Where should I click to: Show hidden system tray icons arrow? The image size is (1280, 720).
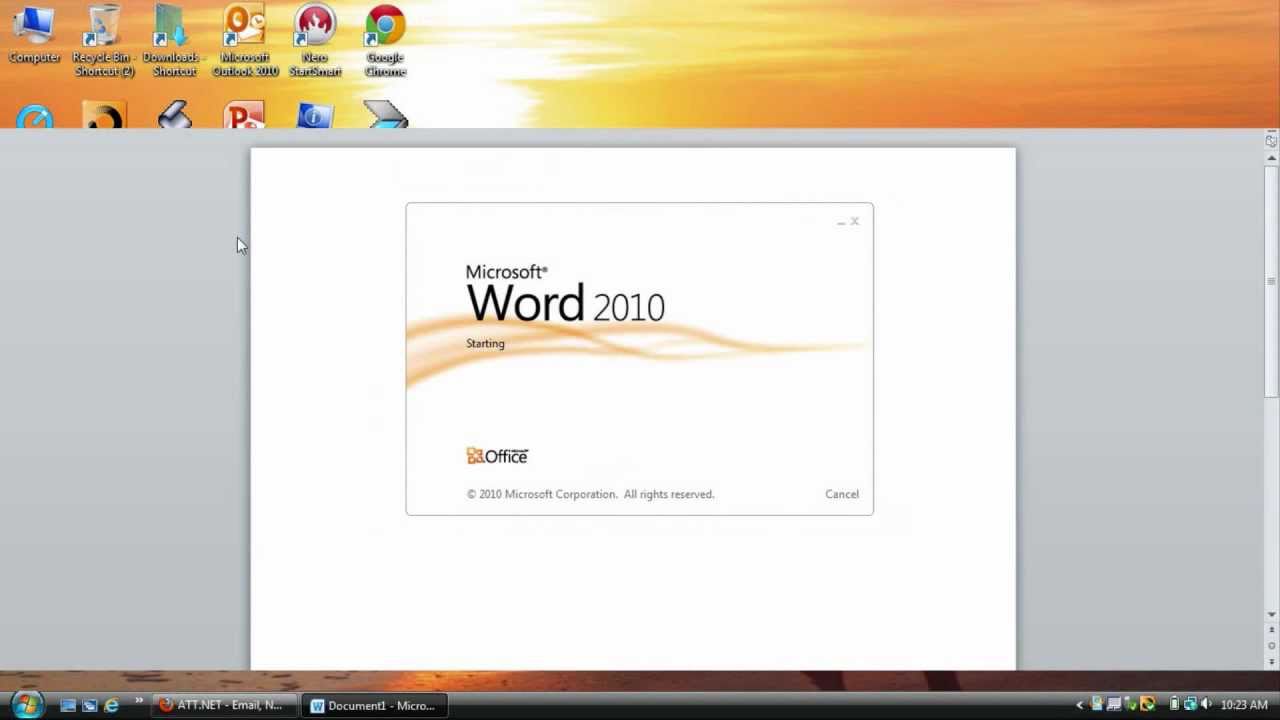1080,705
